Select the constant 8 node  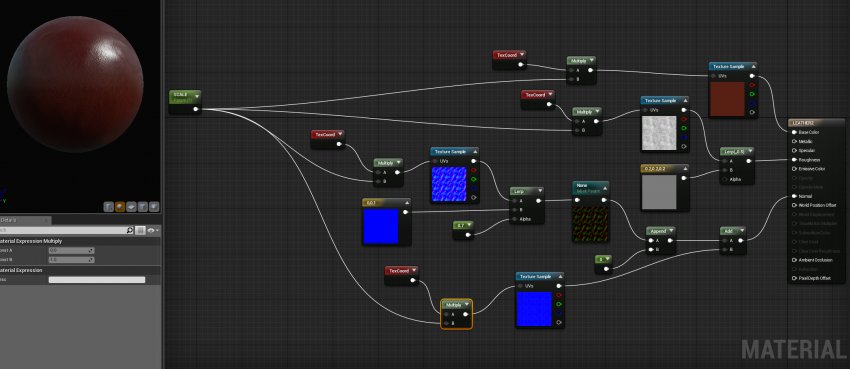[603, 264]
